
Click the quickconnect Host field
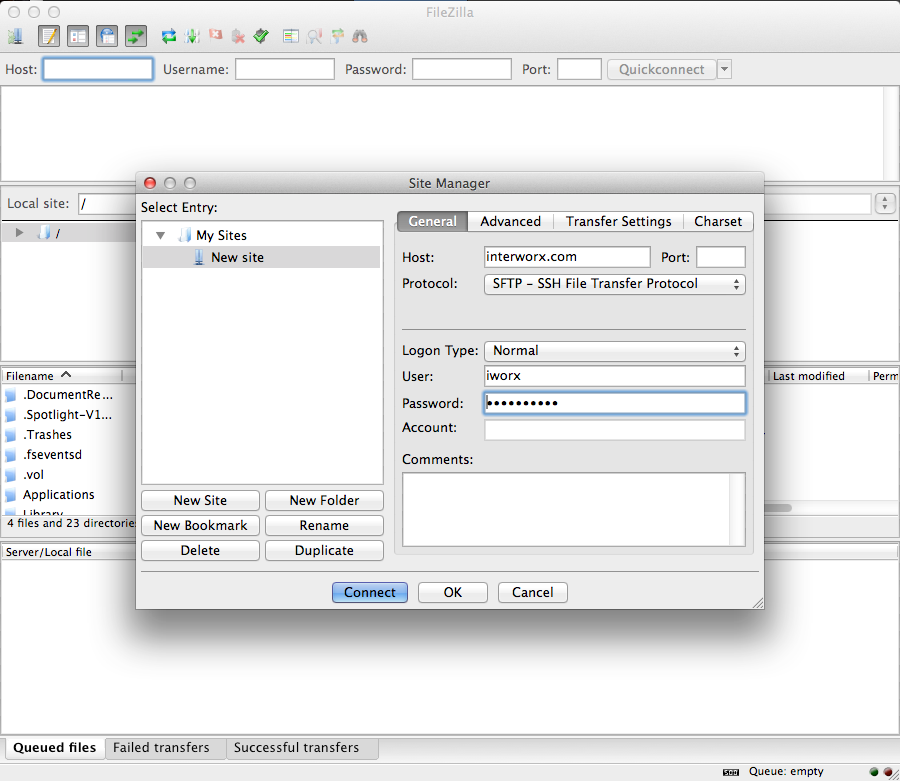98,69
